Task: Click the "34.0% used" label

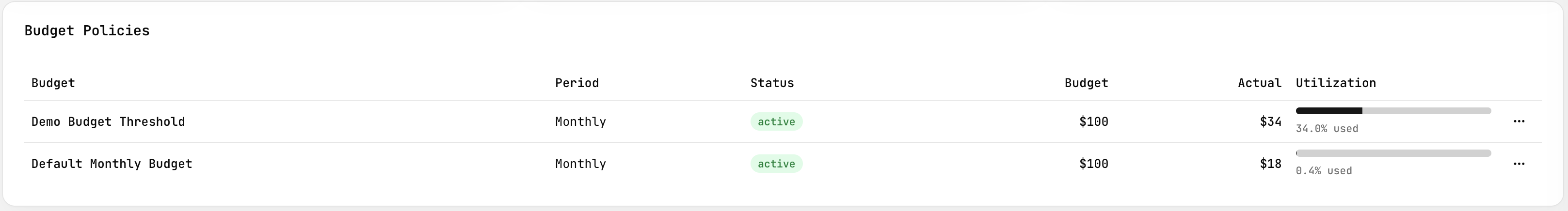Action: pos(1327,129)
